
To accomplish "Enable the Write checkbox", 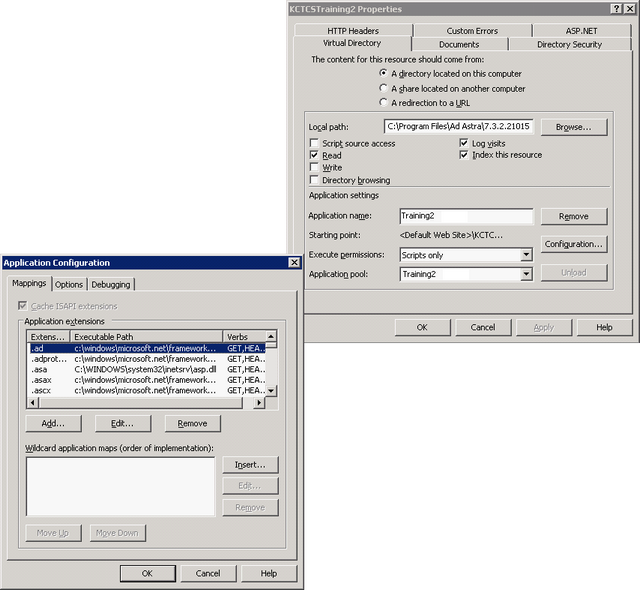I will (x=315, y=168).
